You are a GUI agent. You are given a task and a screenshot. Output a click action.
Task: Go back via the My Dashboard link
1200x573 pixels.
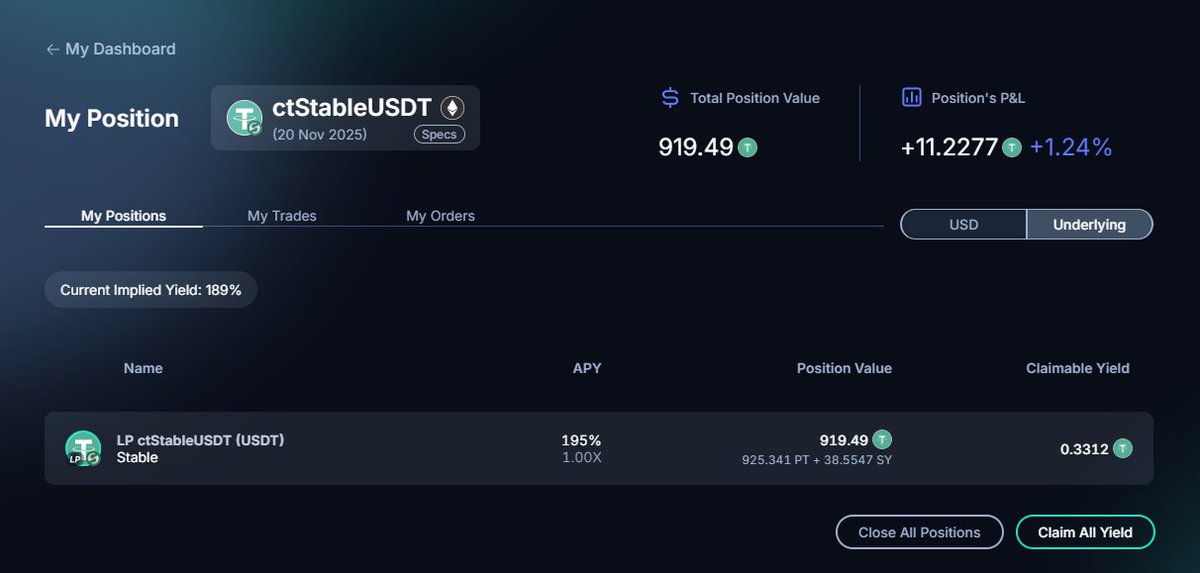click(120, 49)
